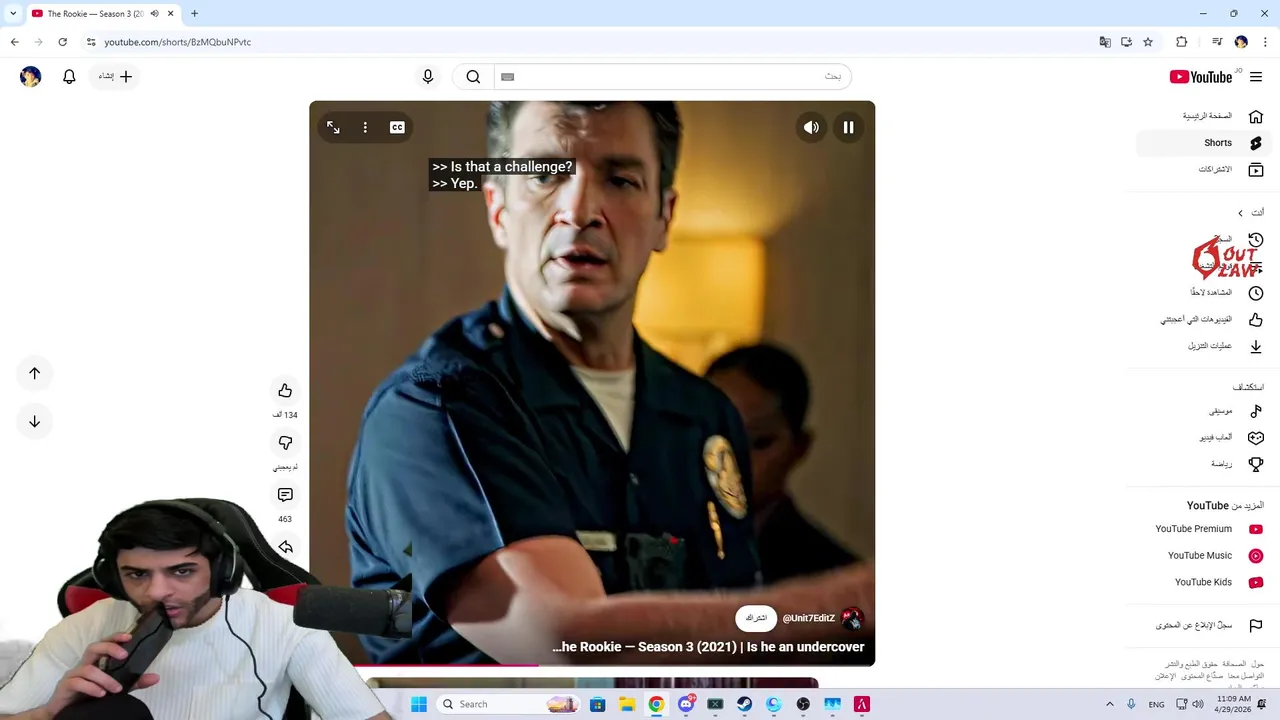Open the taskbar clock showing 11:09 AM
The image size is (1280, 720).
(1233, 704)
